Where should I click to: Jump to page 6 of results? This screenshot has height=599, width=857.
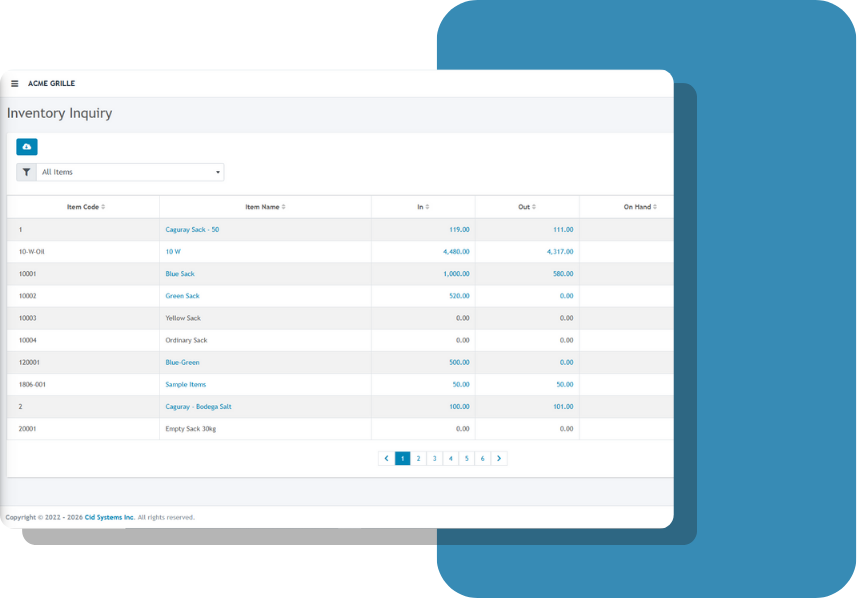tap(483, 458)
